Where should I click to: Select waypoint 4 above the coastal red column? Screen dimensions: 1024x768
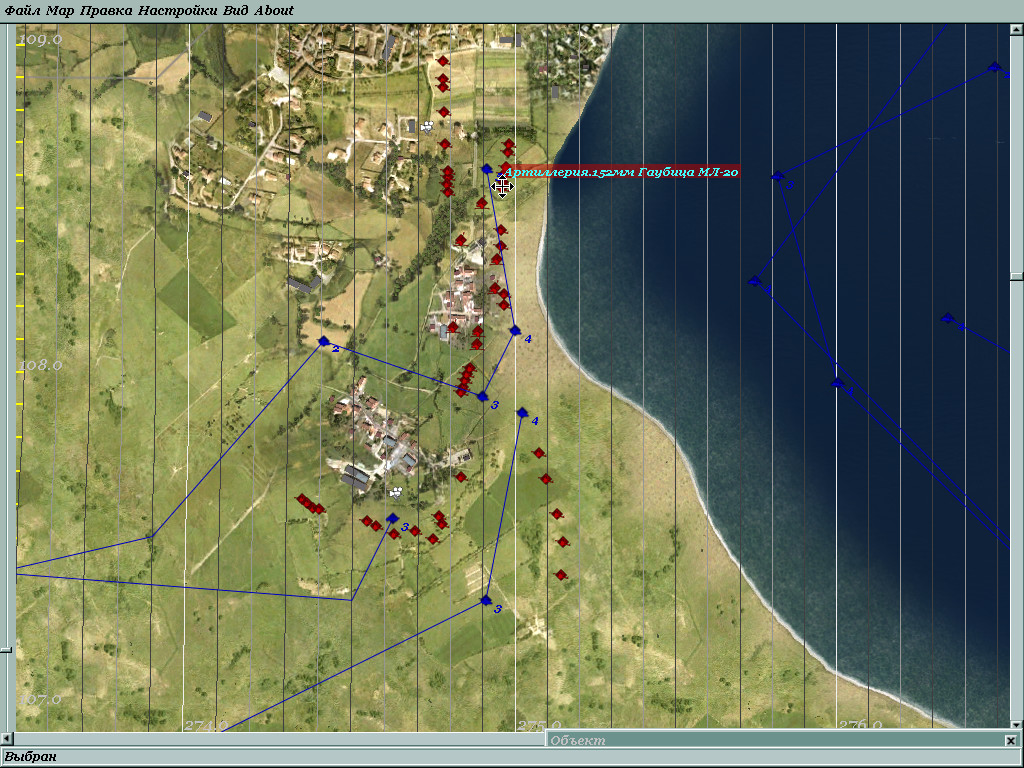pyautogui.click(x=522, y=413)
